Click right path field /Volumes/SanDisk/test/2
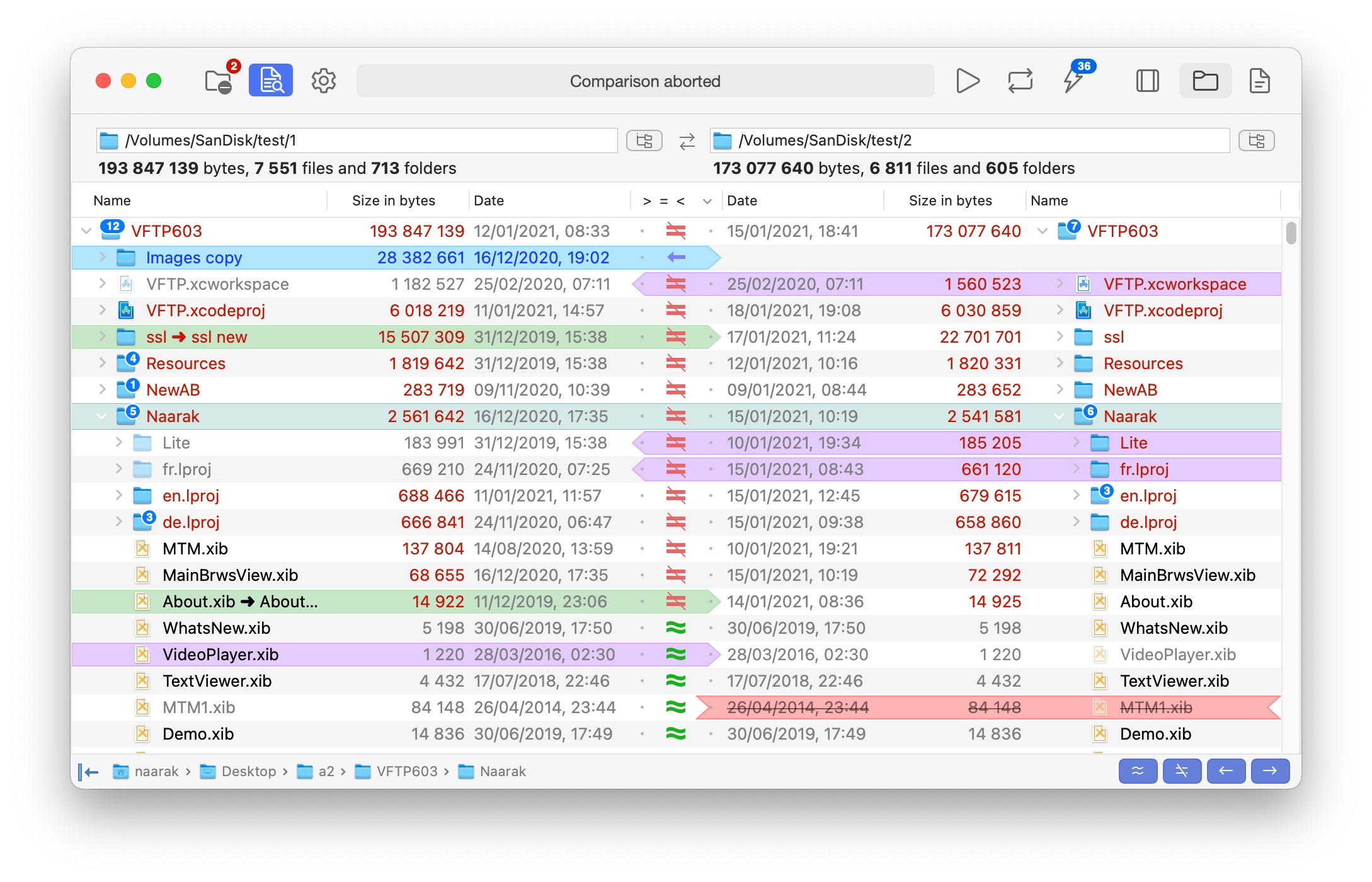Image resolution: width=1372 pixels, height=882 pixels. (x=969, y=140)
